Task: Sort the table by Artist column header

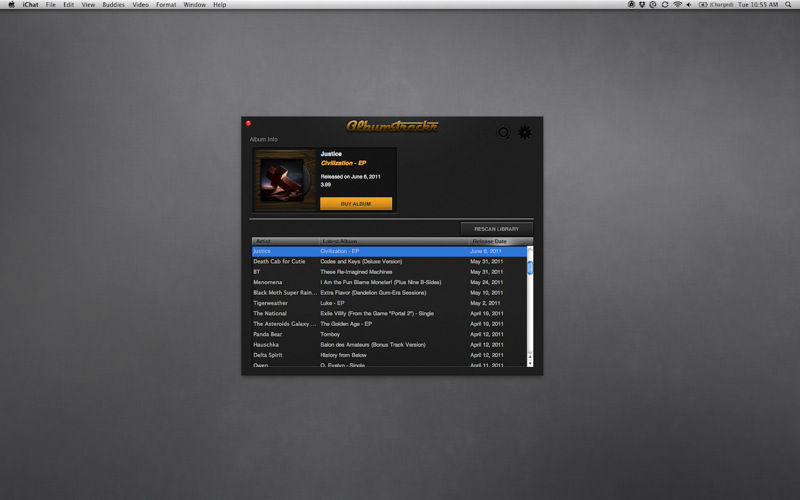Action: coord(286,241)
